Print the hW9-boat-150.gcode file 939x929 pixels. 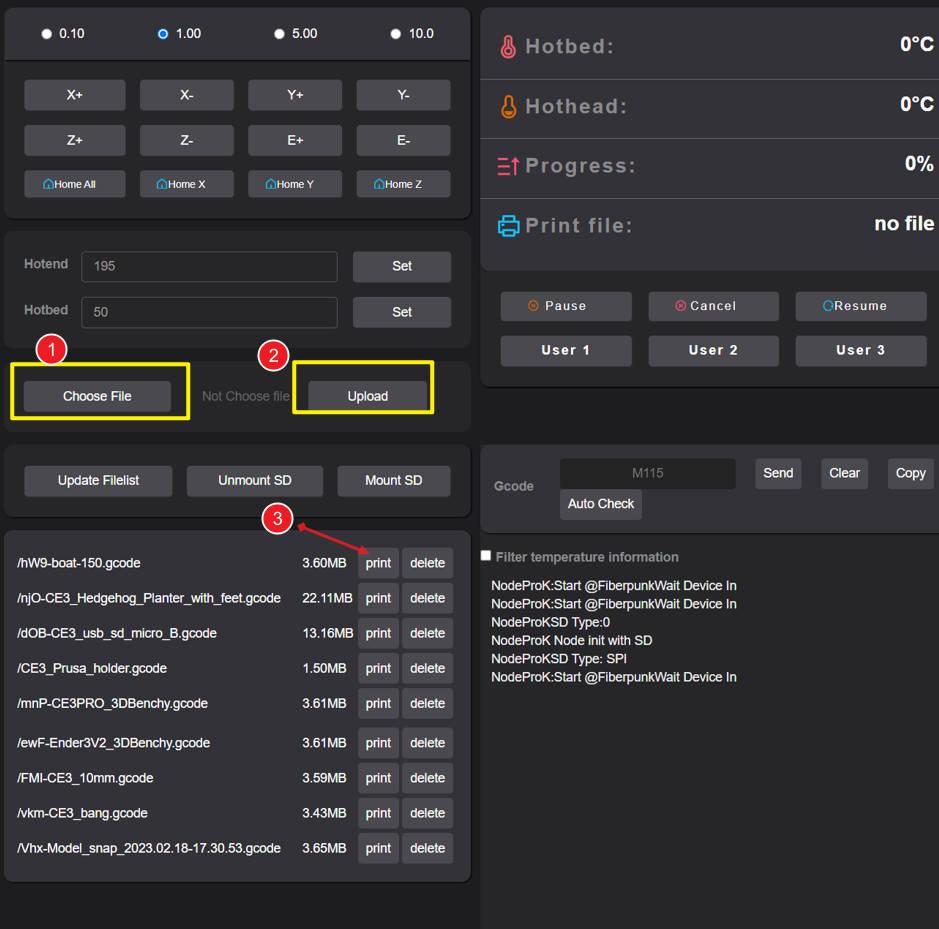[378, 563]
